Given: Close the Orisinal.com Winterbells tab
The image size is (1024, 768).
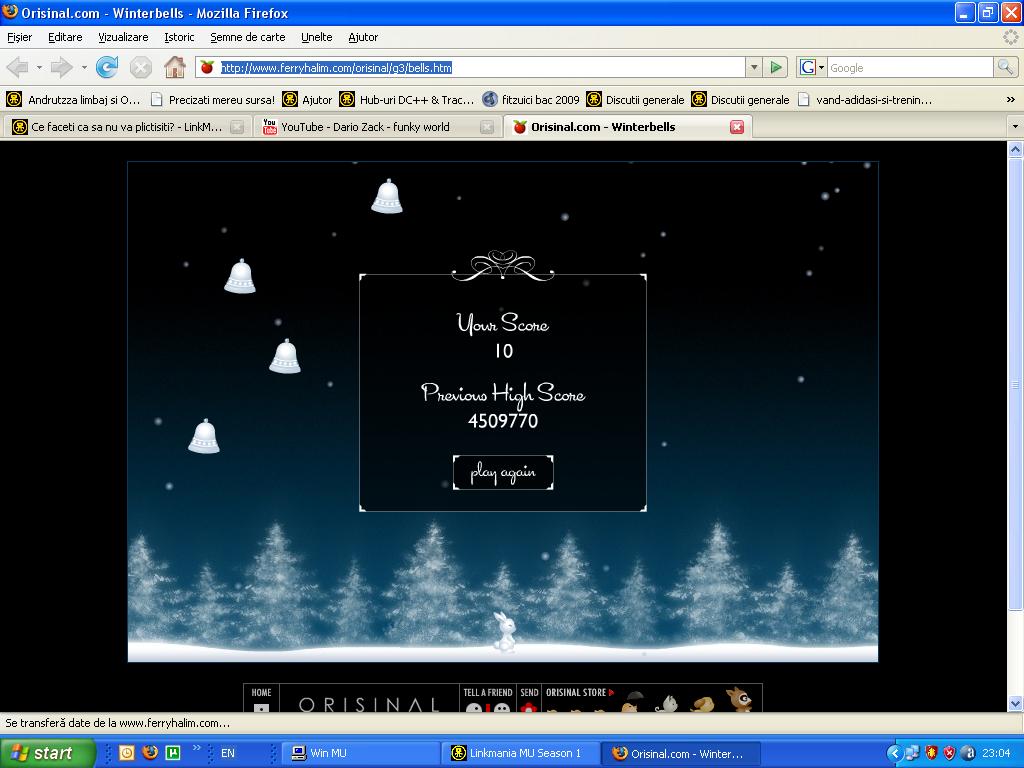Looking at the screenshot, I should (x=737, y=127).
